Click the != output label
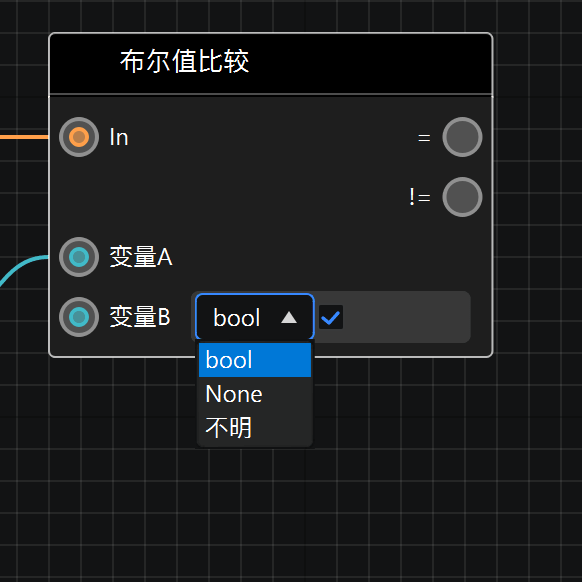582x582 pixels. 420,197
